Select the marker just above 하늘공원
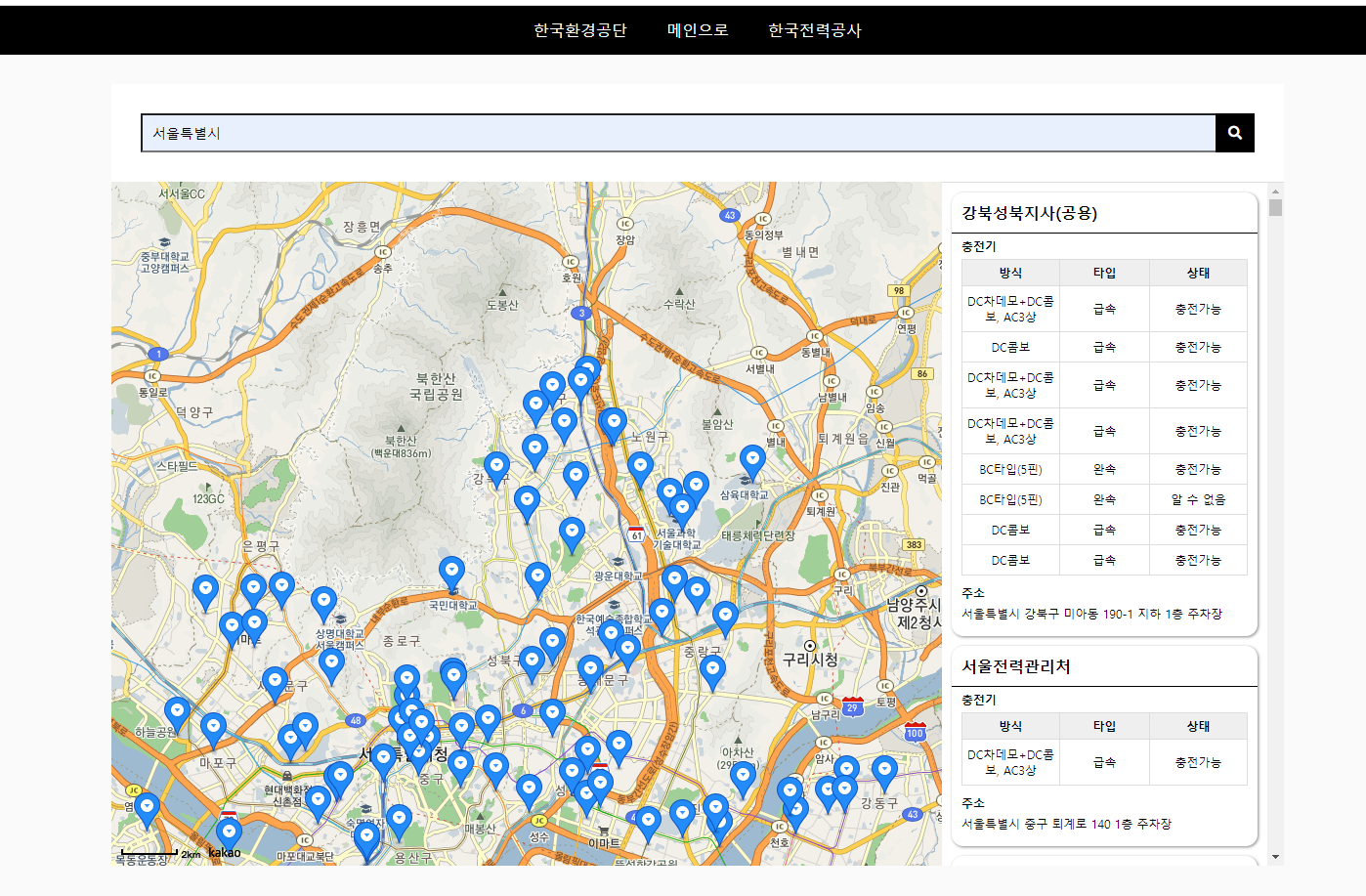This screenshot has height=896, width=1366. [177, 713]
